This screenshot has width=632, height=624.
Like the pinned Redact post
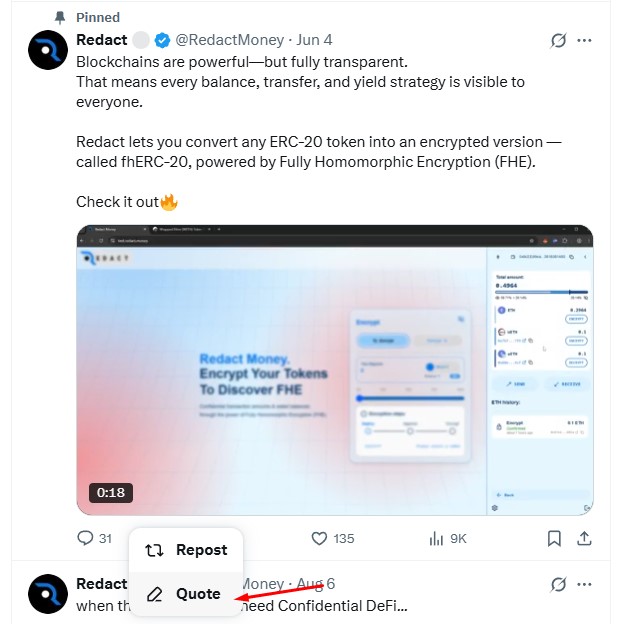pos(320,538)
